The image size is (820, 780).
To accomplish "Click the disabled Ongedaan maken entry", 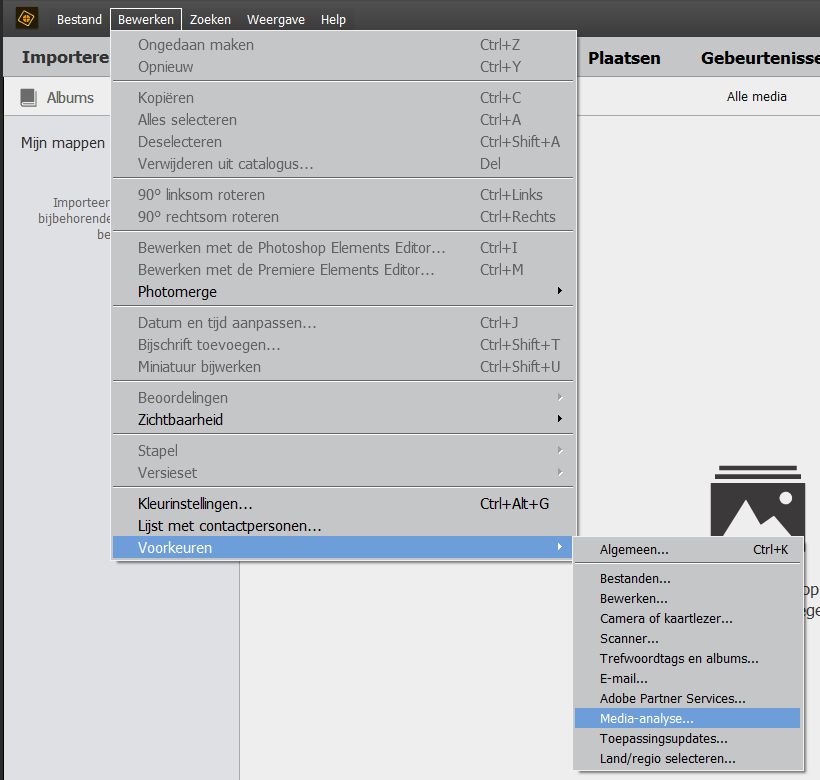I will (x=343, y=45).
